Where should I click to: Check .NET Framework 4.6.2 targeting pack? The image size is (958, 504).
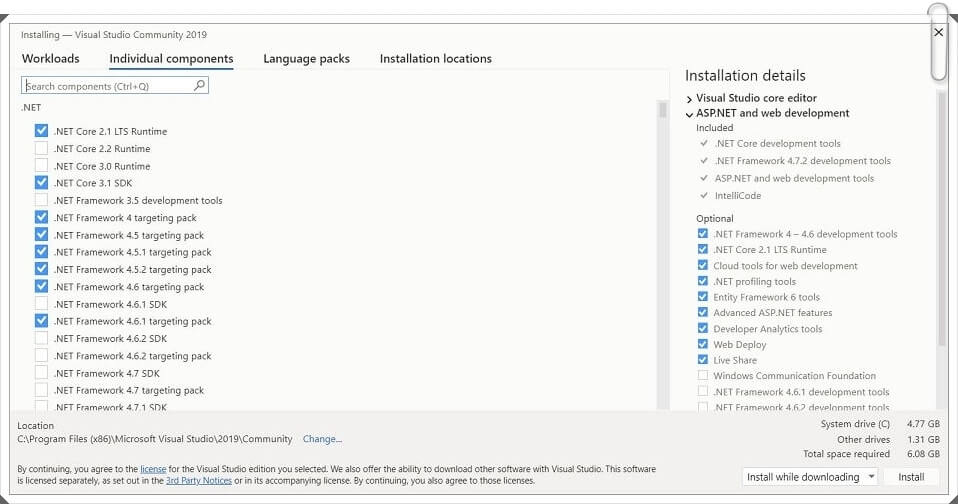pyautogui.click(x=41, y=356)
